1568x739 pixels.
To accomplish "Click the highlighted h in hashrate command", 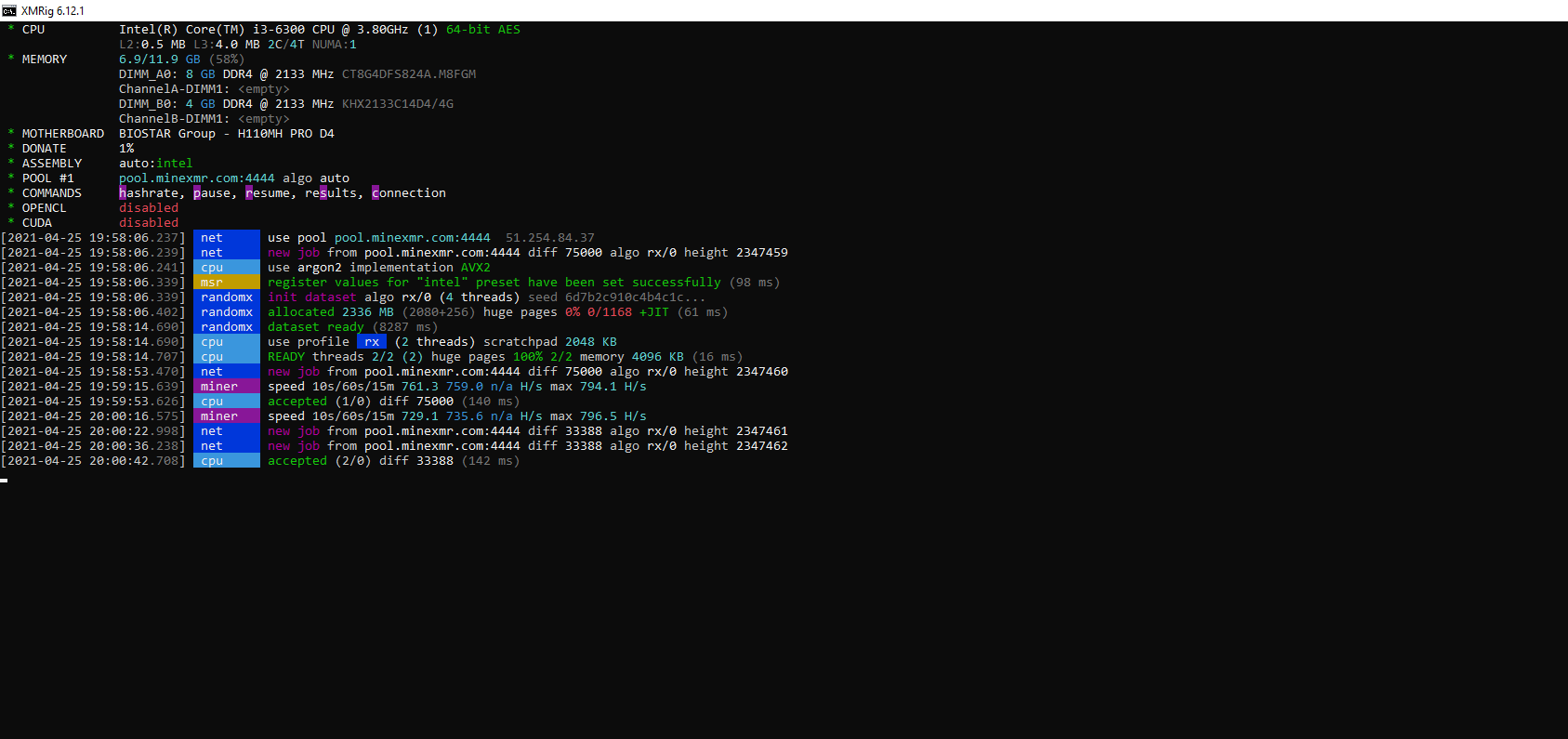I will tap(123, 193).
